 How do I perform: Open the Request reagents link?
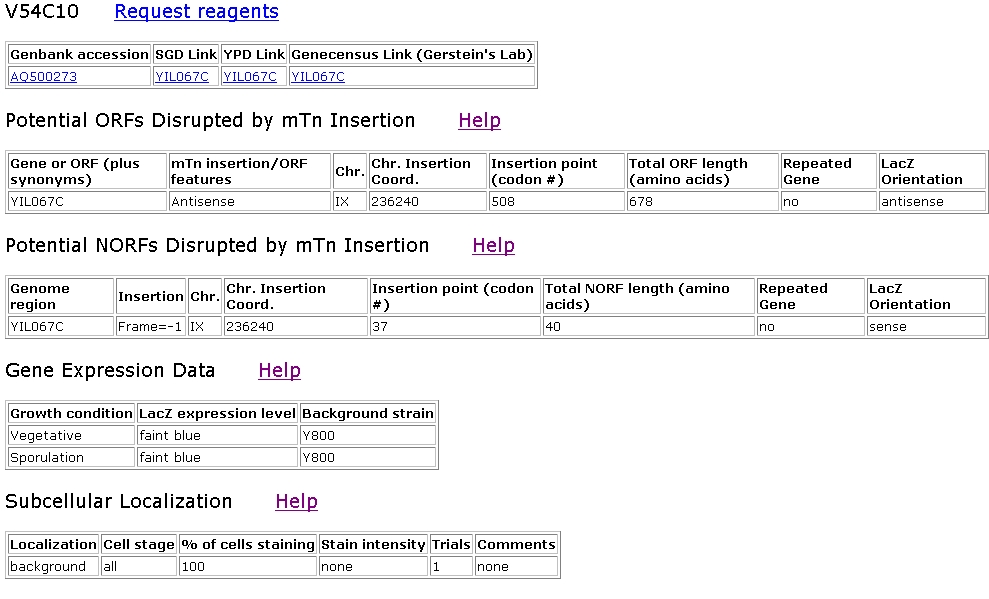pos(196,11)
